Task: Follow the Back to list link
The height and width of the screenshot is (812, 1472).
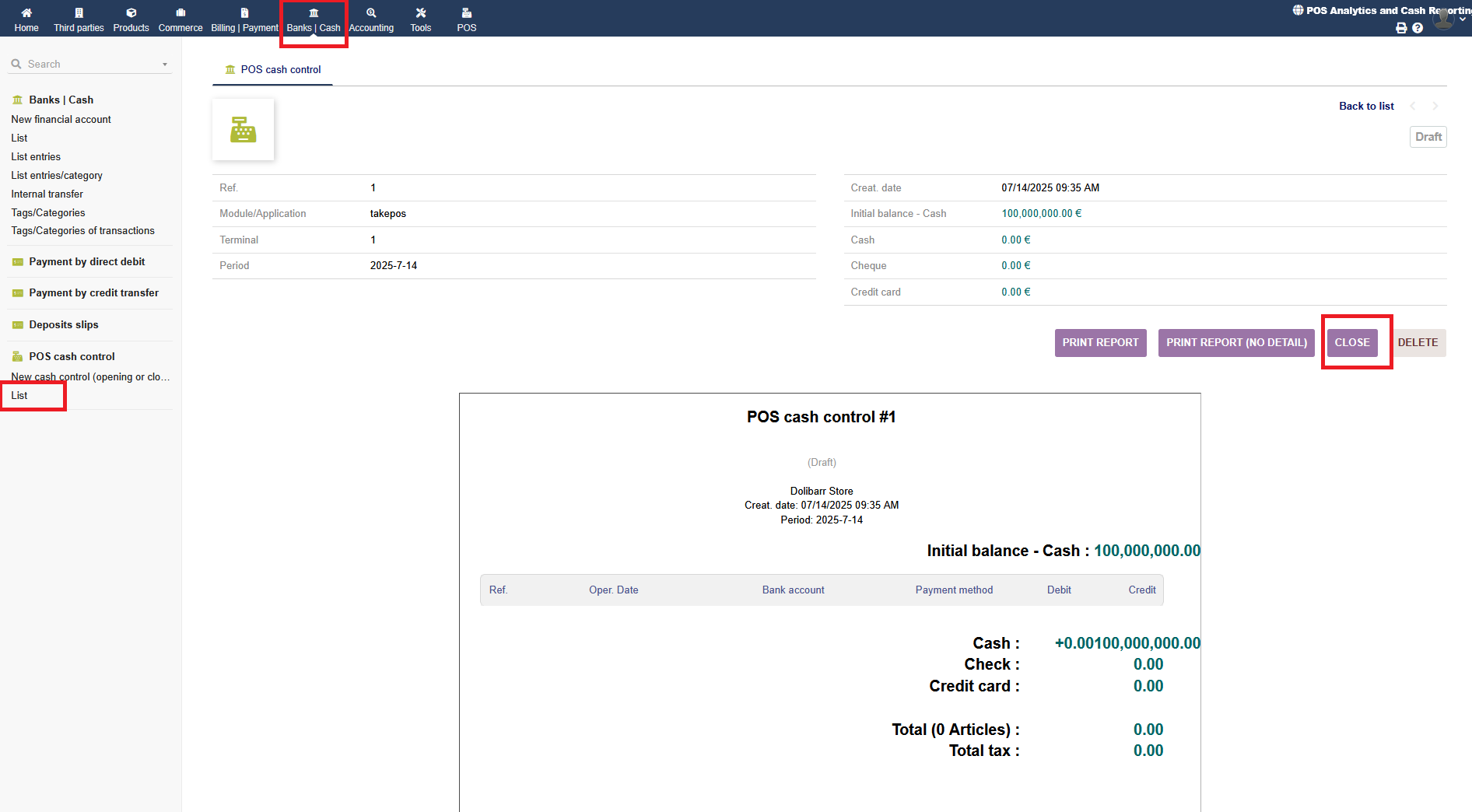Action: click(x=1365, y=107)
